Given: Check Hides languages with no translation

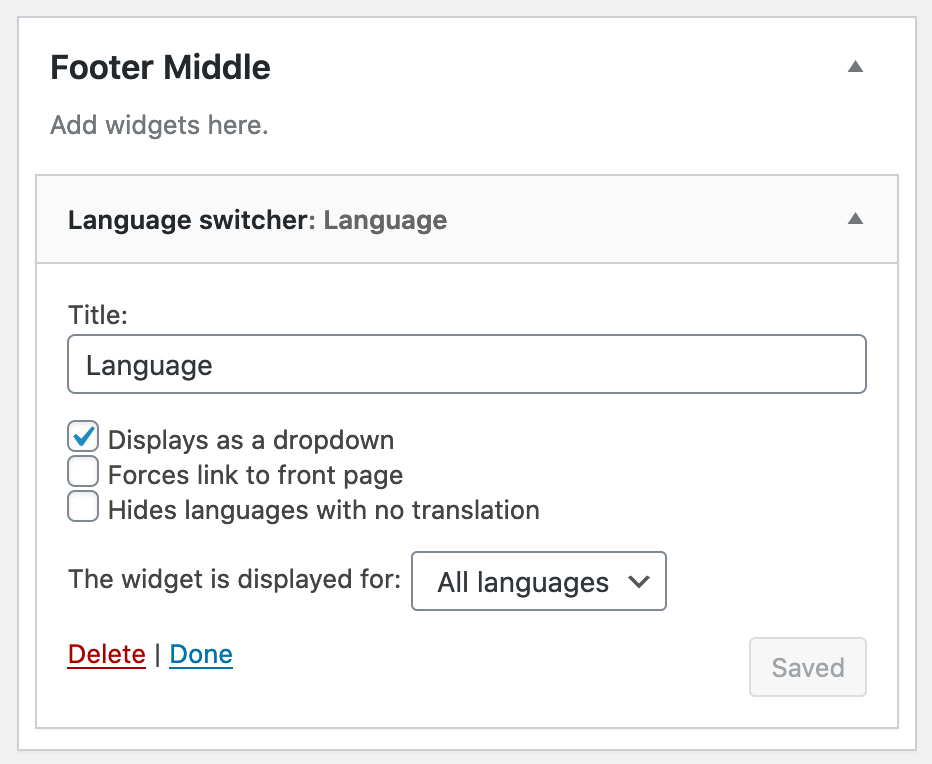Looking at the screenshot, I should tap(83, 507).
